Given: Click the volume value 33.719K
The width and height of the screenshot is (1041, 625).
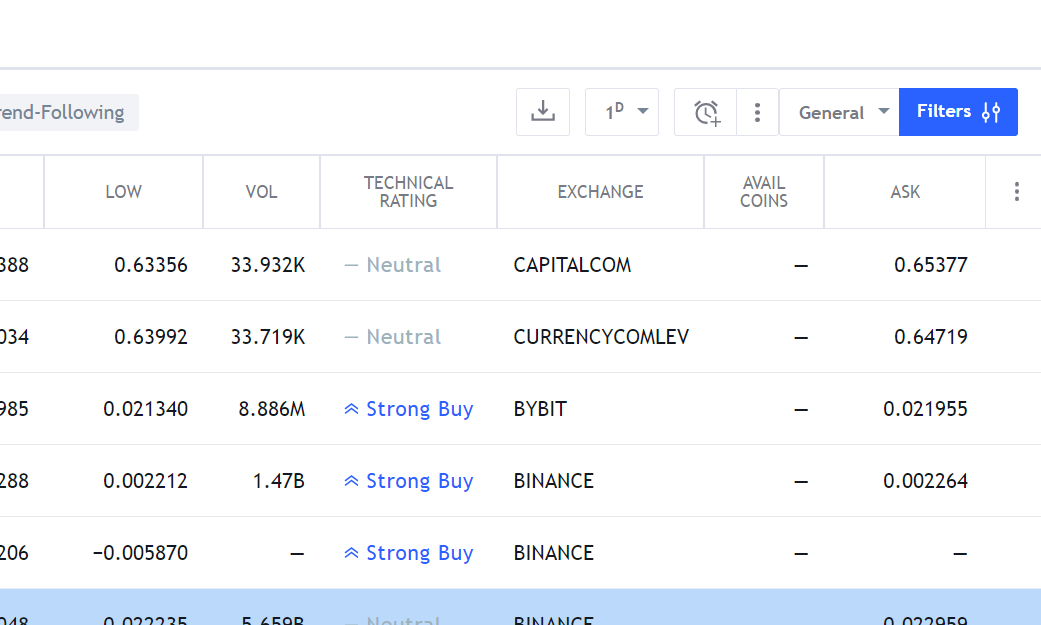Looking at the screenshot, I should (268, 337).
